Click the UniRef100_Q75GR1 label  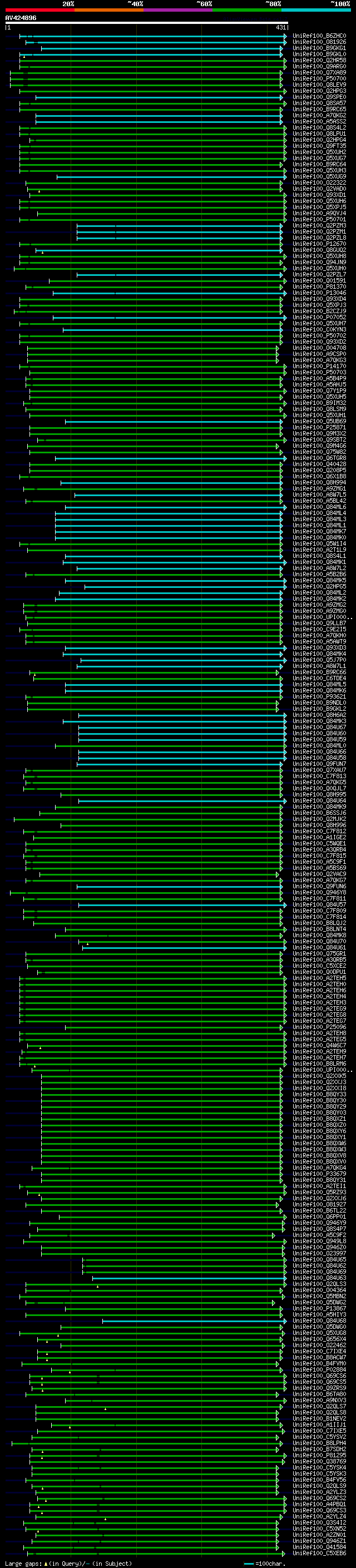[x=319, y=953]
